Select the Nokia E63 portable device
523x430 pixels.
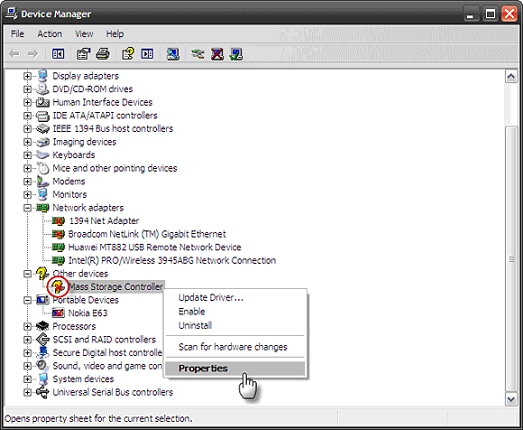88,313
